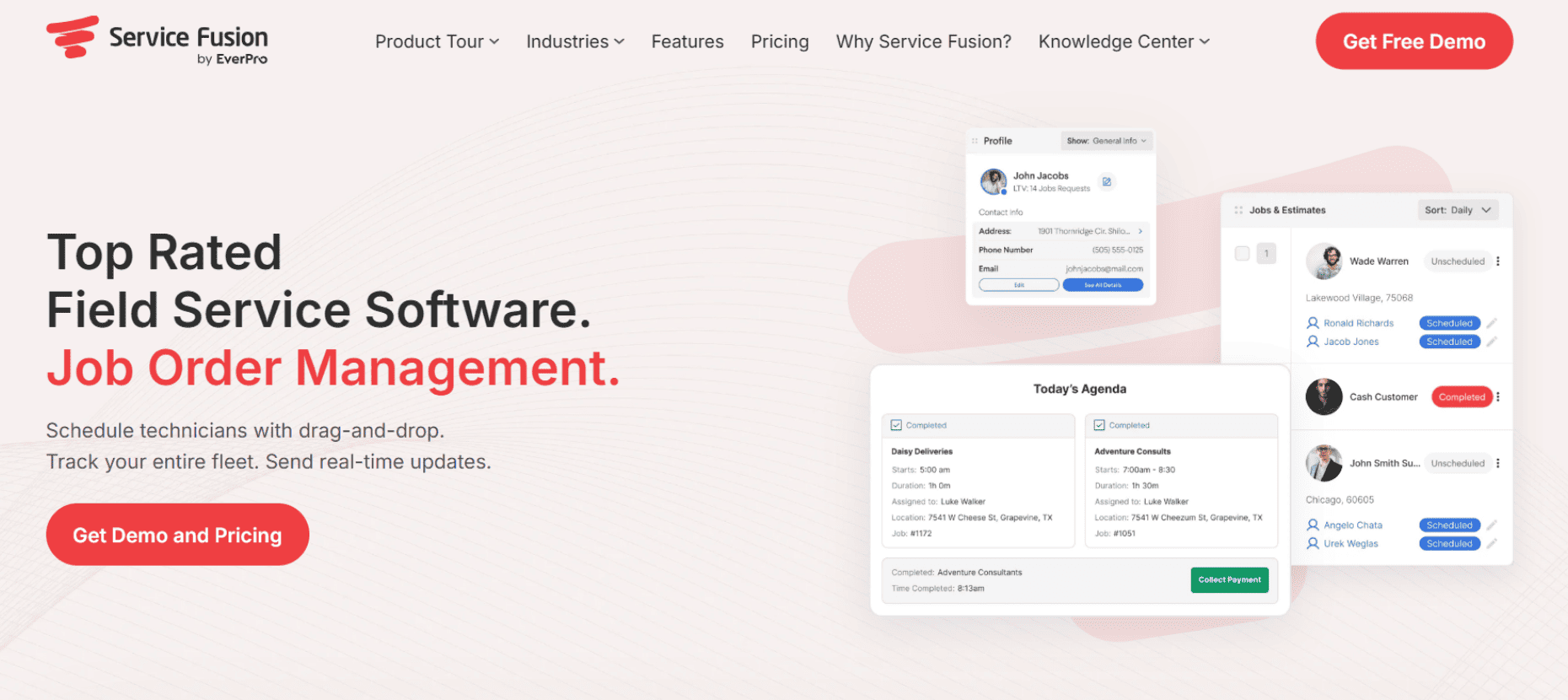Click Job #1172 text
1568x700 pixels.
point(911,533)
